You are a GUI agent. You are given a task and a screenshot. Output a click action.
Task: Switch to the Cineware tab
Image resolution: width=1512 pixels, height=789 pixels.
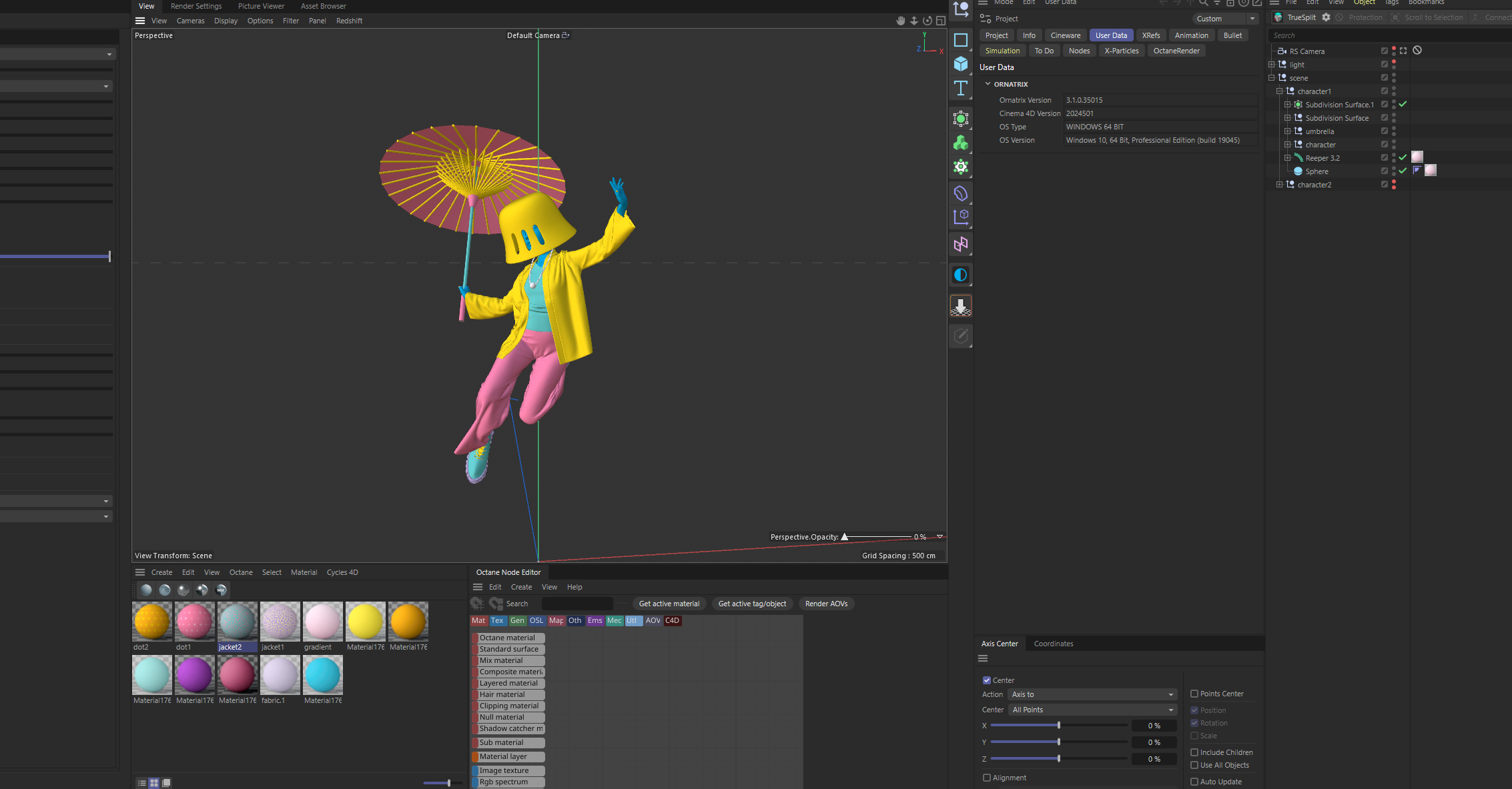tap(1065, 35)
